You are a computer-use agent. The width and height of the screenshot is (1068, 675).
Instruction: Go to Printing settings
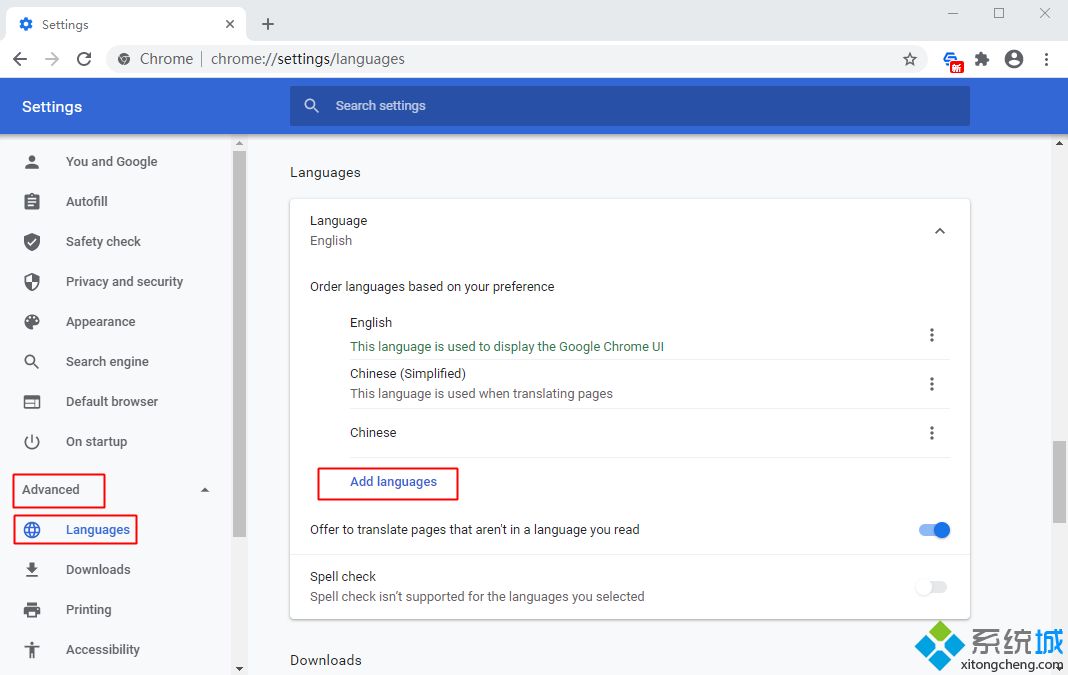point(89,610)
